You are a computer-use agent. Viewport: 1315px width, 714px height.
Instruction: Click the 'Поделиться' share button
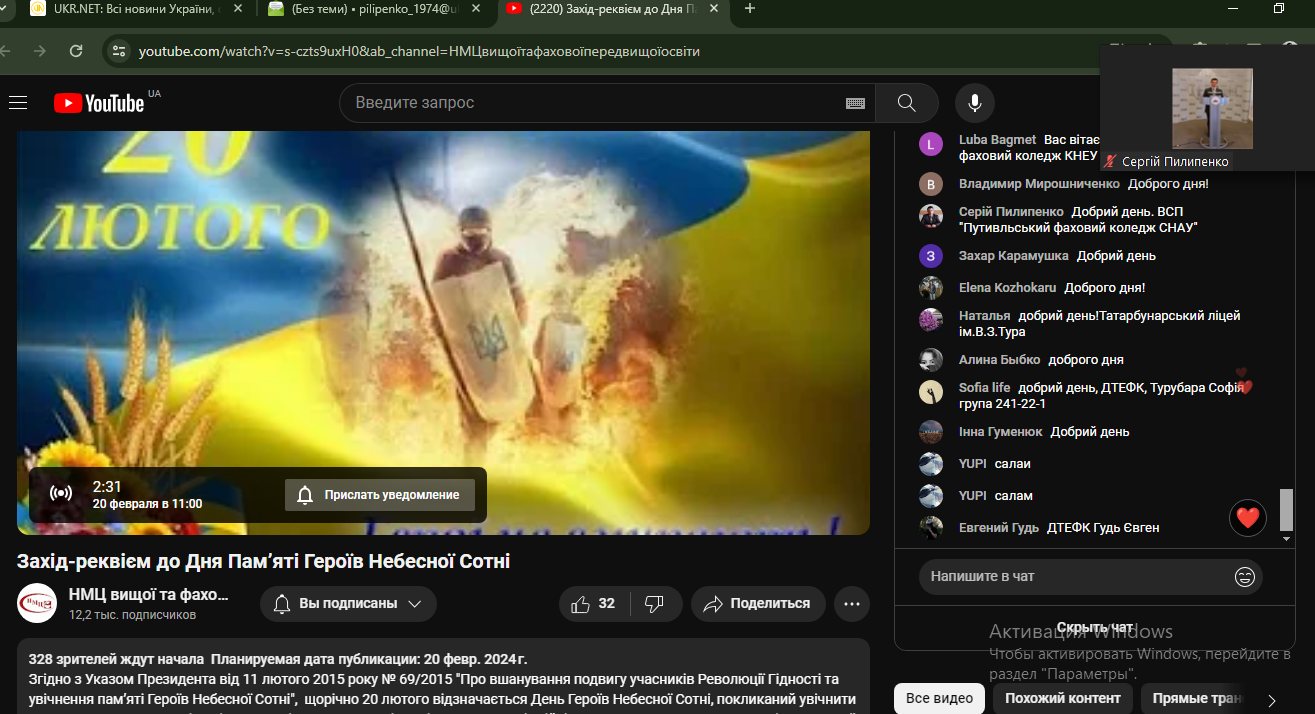pos(757,604)
